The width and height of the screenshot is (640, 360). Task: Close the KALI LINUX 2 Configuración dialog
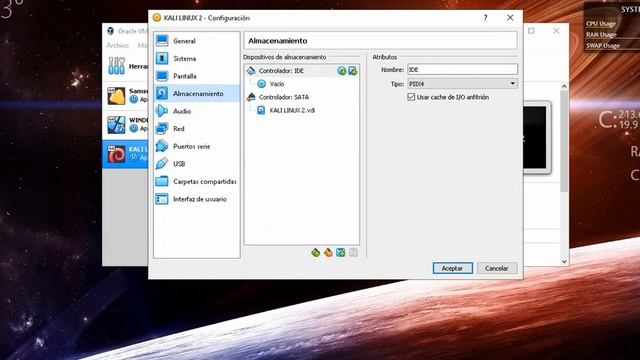510,18
